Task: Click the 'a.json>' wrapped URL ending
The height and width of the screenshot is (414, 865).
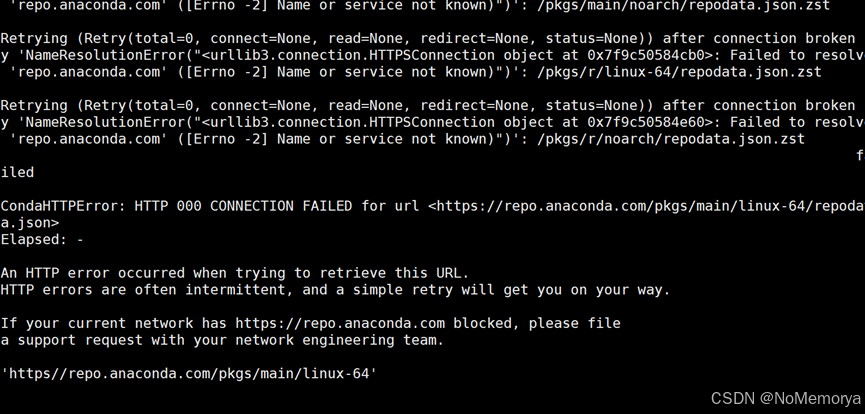Action: tap(29, 223)
